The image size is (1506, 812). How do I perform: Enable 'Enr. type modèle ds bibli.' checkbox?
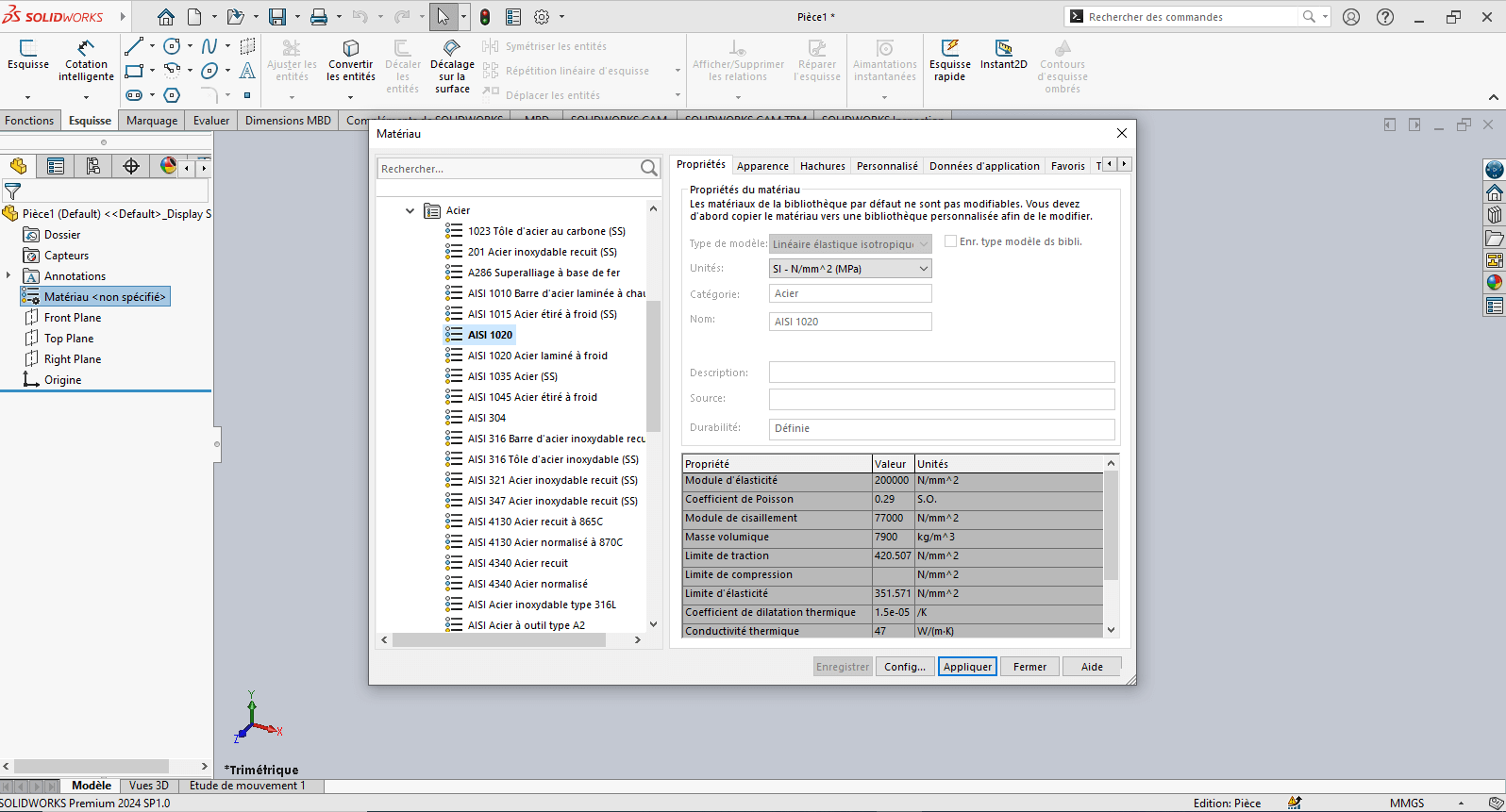(x=950, y=241)
